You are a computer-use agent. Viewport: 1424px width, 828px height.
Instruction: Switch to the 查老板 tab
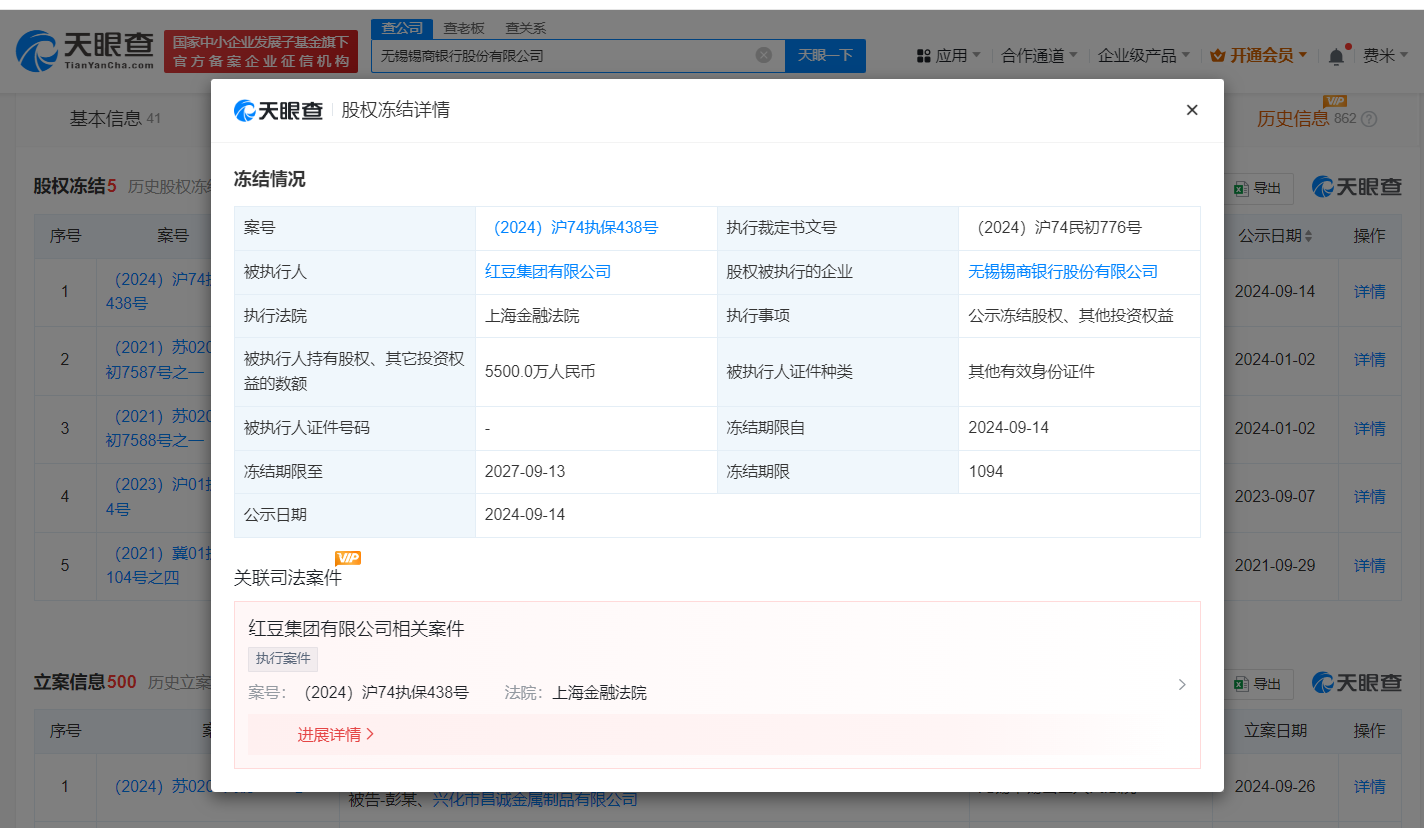464,28
